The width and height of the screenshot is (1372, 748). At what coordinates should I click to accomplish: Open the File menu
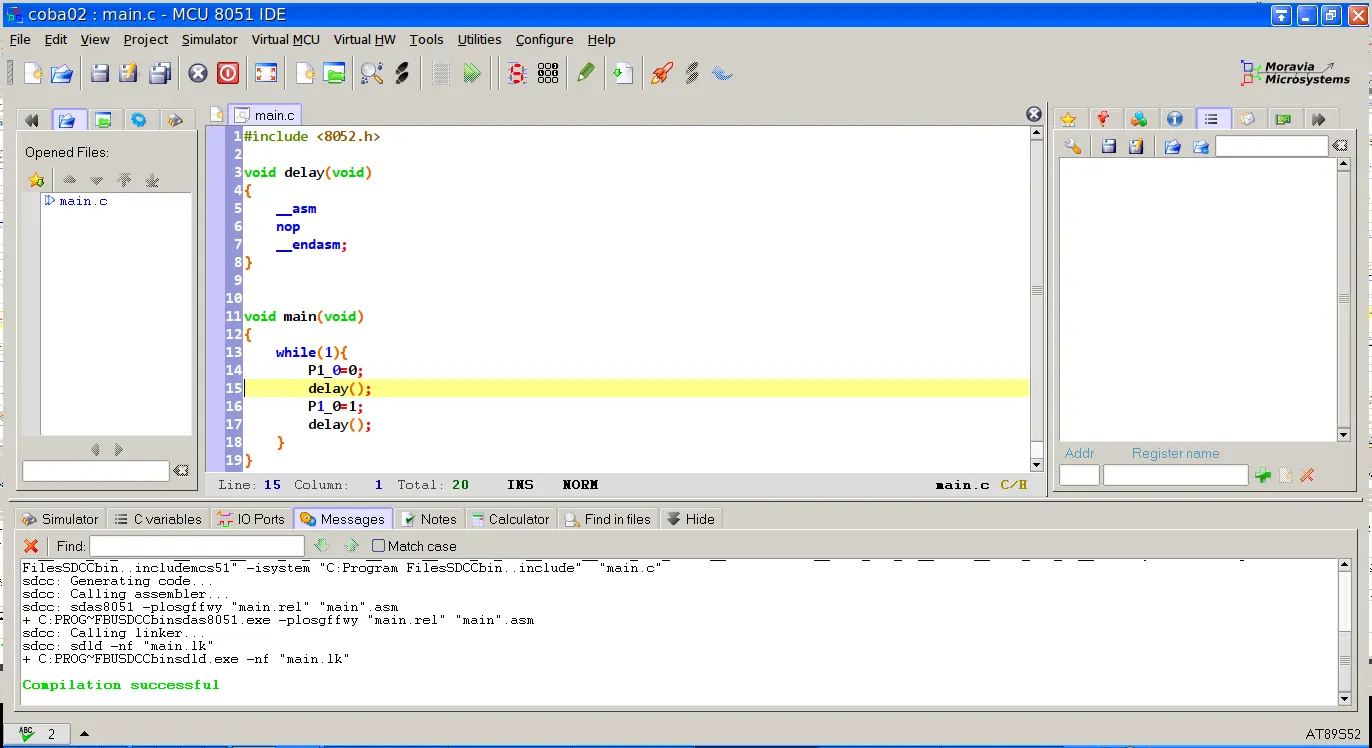pos(20,40)
